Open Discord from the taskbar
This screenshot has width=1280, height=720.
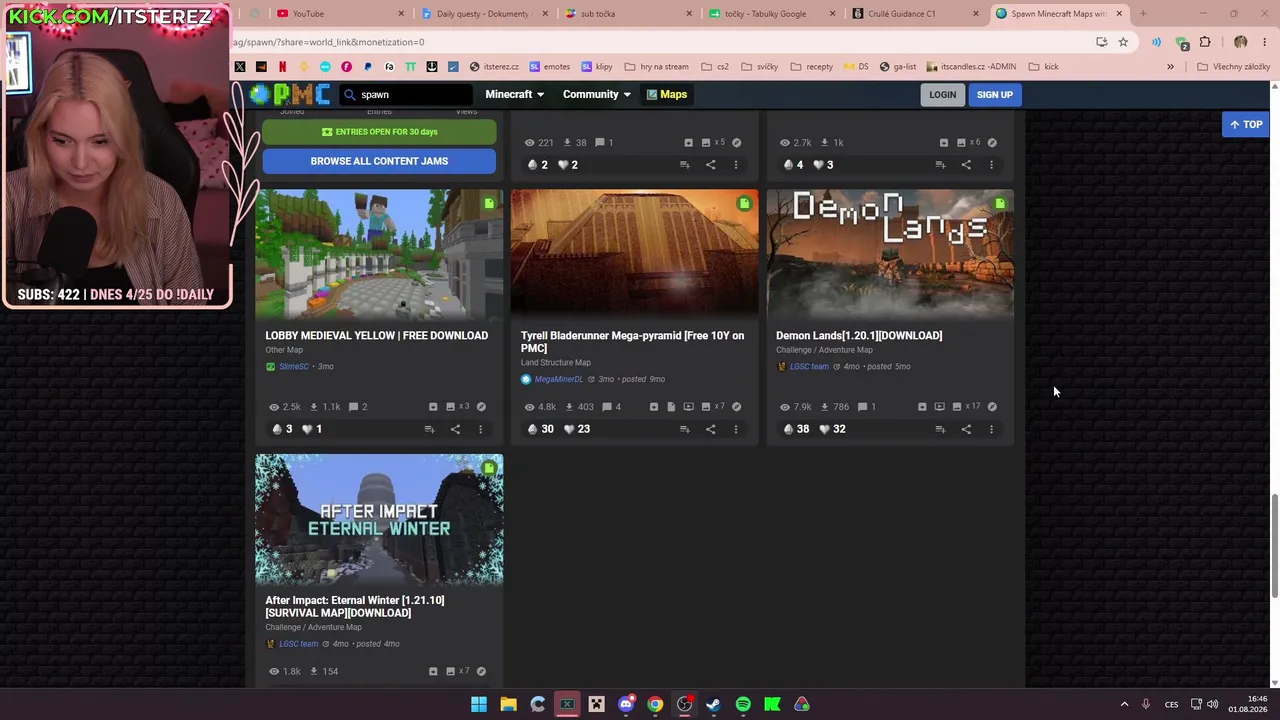pos(626,705)
